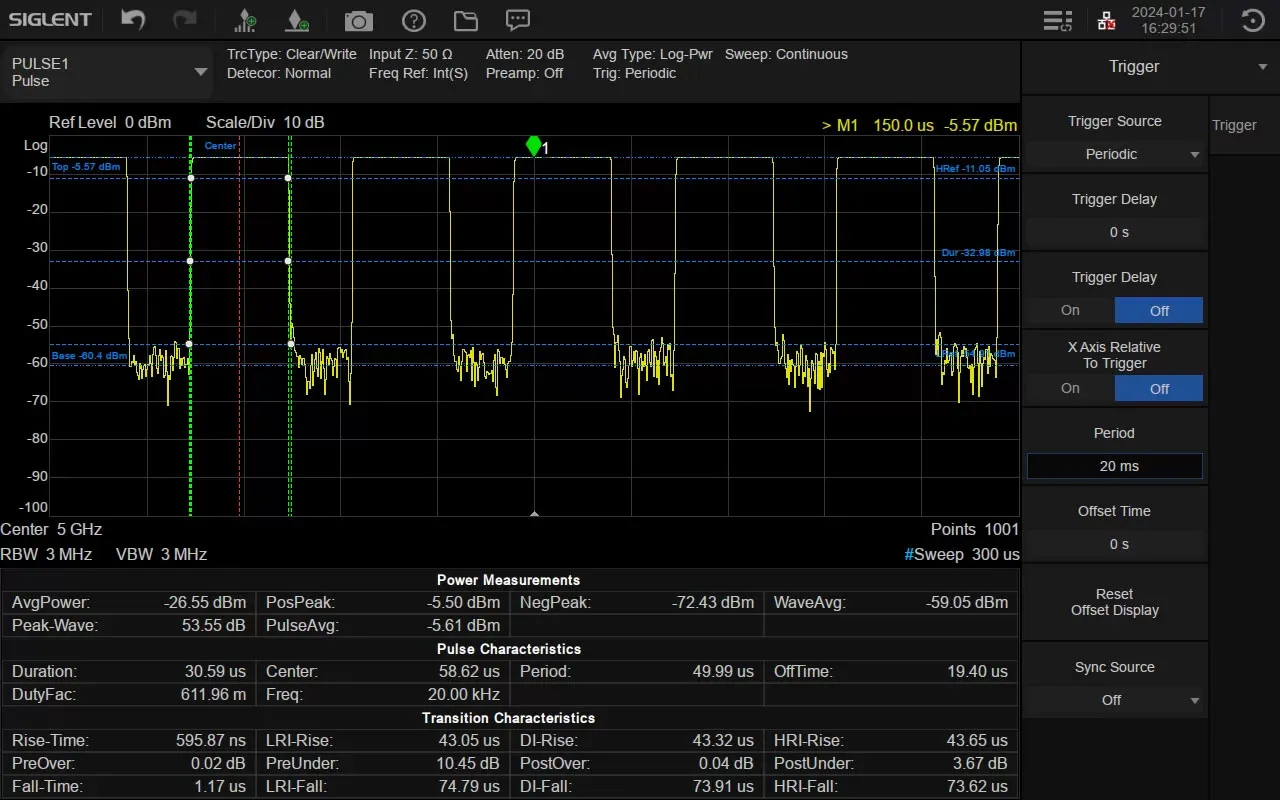1280x800 pixels.
Task: Open help via question mark icon
Action: tap(413, 21)
